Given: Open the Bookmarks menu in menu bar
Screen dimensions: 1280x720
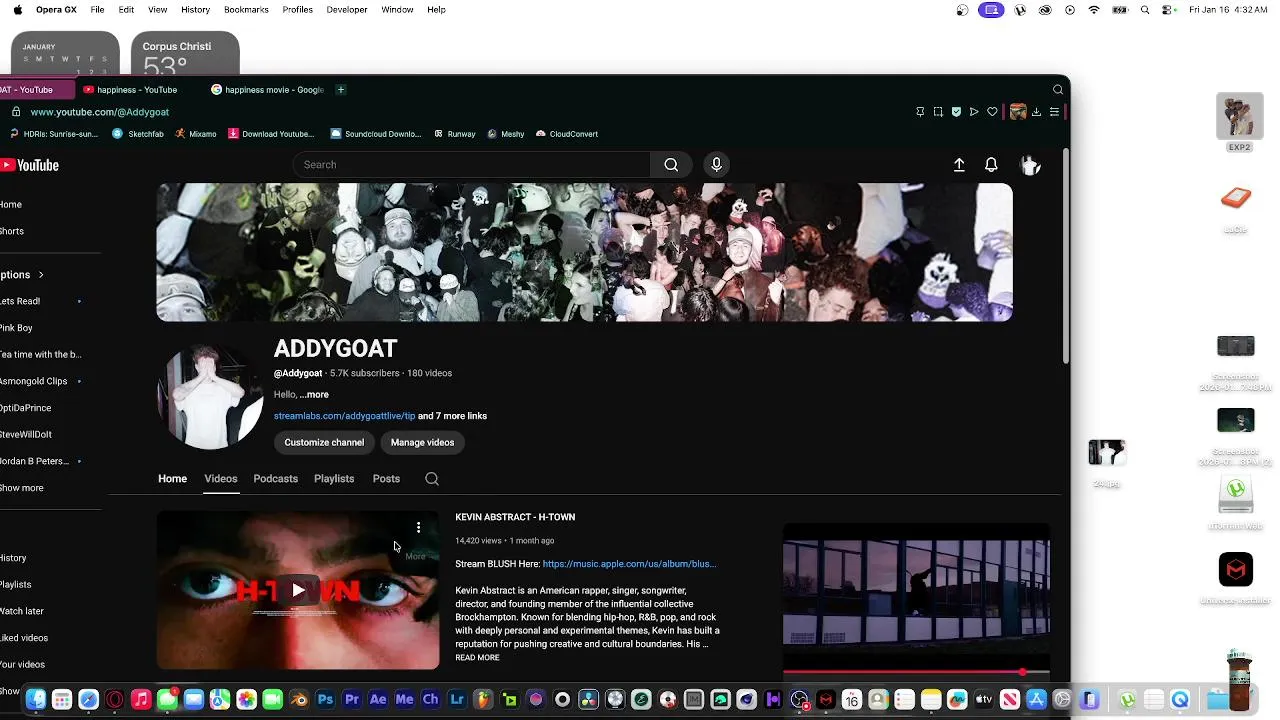Looking at the screenshot, I should [246, 10].
